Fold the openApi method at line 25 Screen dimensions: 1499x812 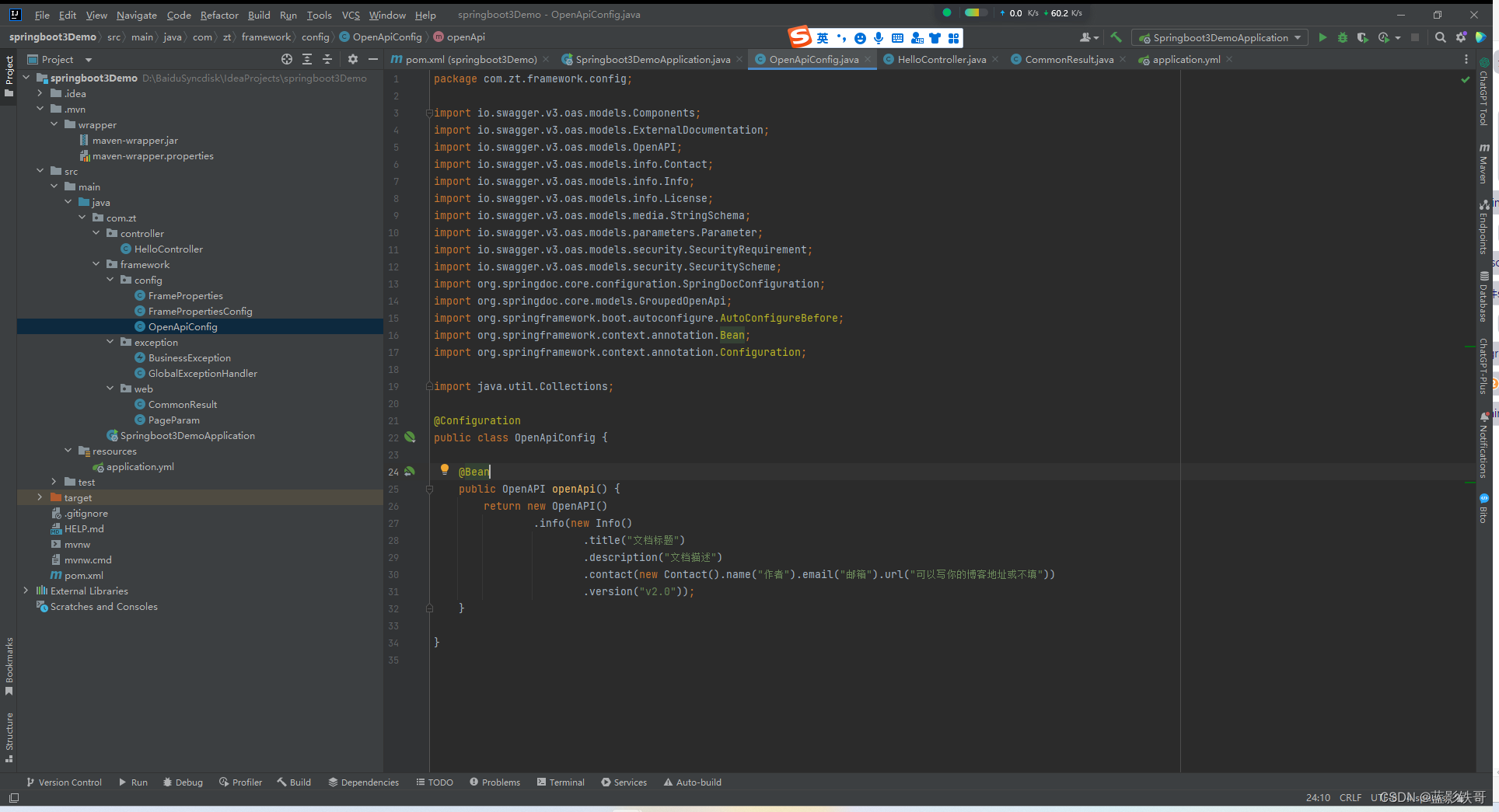click(x=429, y=490)
